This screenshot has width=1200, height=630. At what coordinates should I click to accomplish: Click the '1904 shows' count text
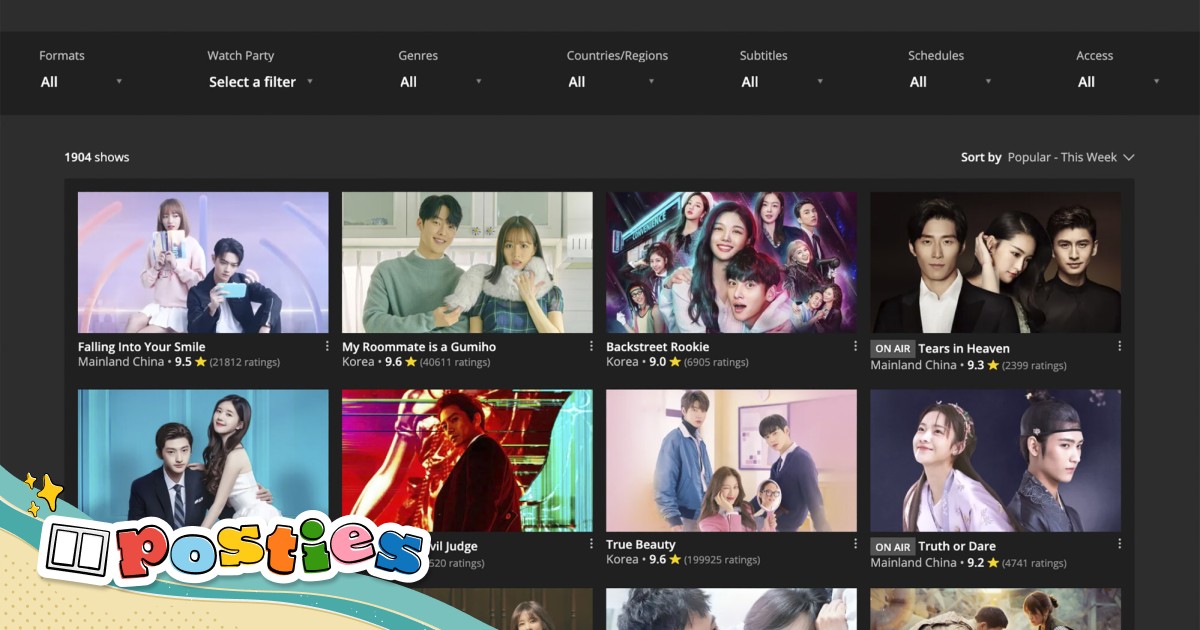pos(97,157)
